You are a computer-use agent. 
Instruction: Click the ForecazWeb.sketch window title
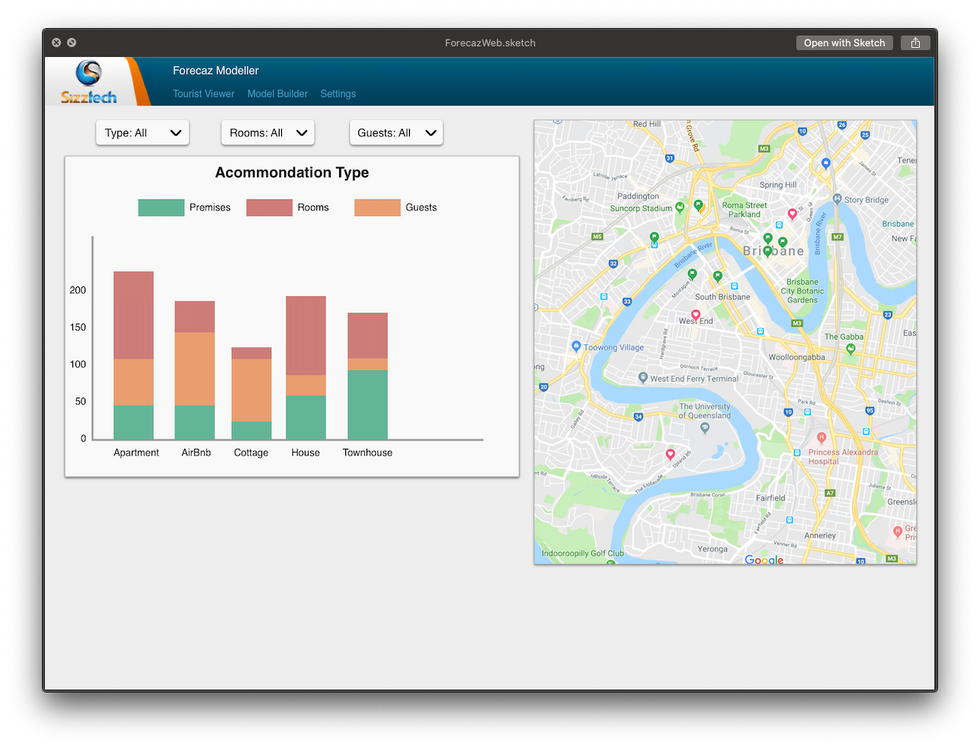[490, 42]
